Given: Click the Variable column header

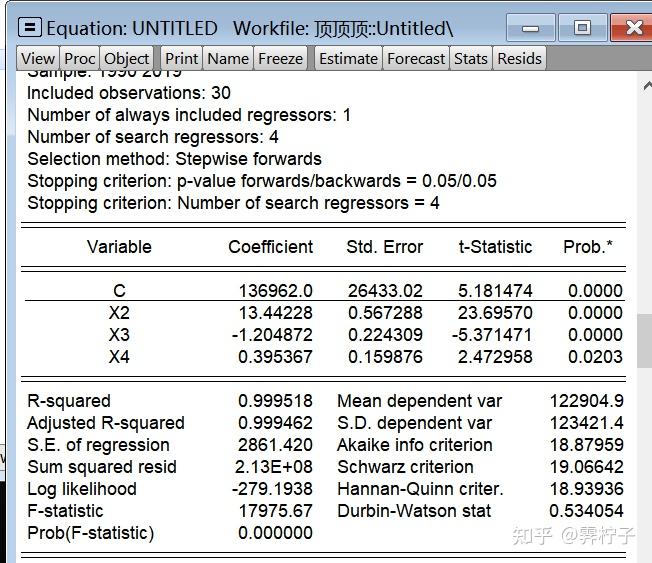Looking at the screenshot, I should (119, 247).
